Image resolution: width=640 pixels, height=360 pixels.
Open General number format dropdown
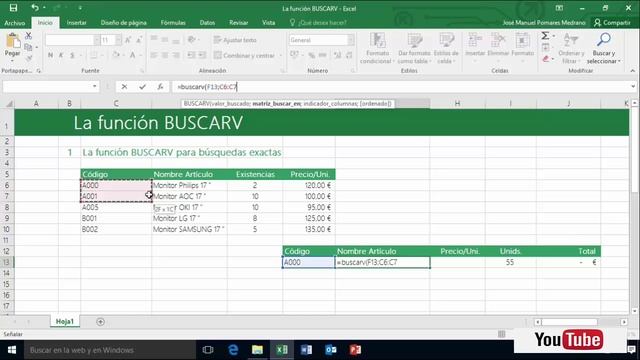click(351, 40)
